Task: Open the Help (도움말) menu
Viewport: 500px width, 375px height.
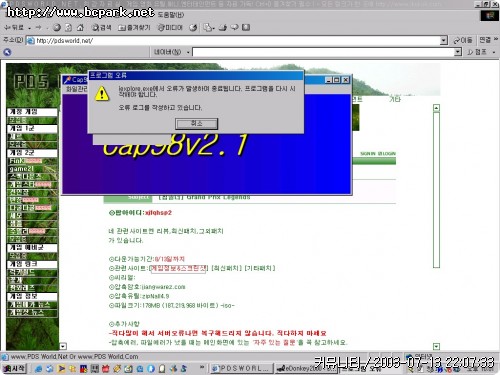Action: coord(171,15)
